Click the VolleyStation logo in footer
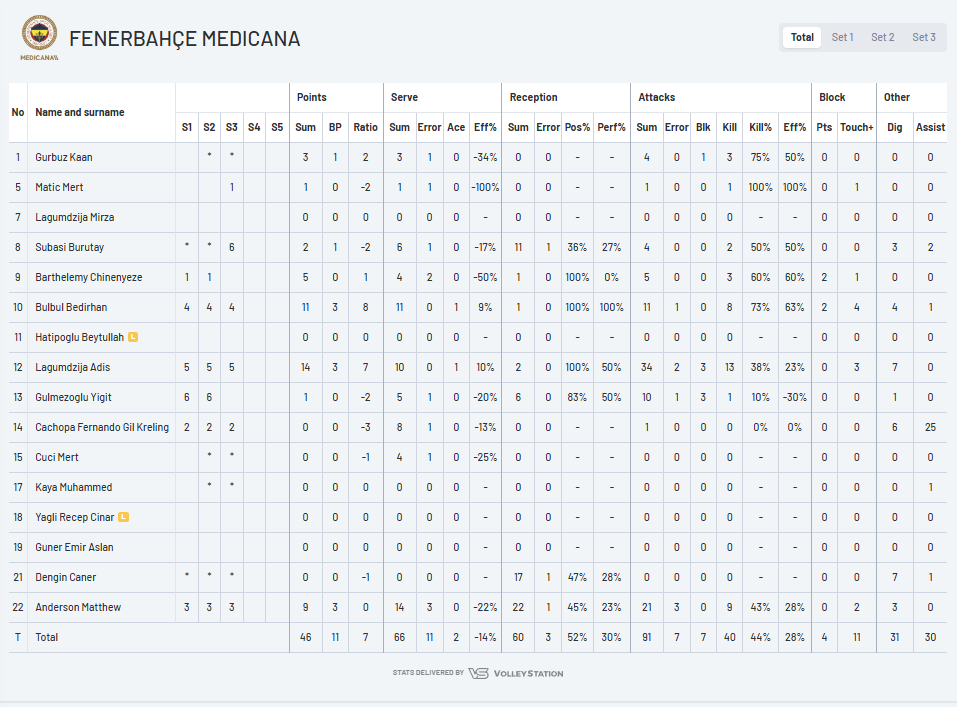957x707 pixels. tap(516, 673)
